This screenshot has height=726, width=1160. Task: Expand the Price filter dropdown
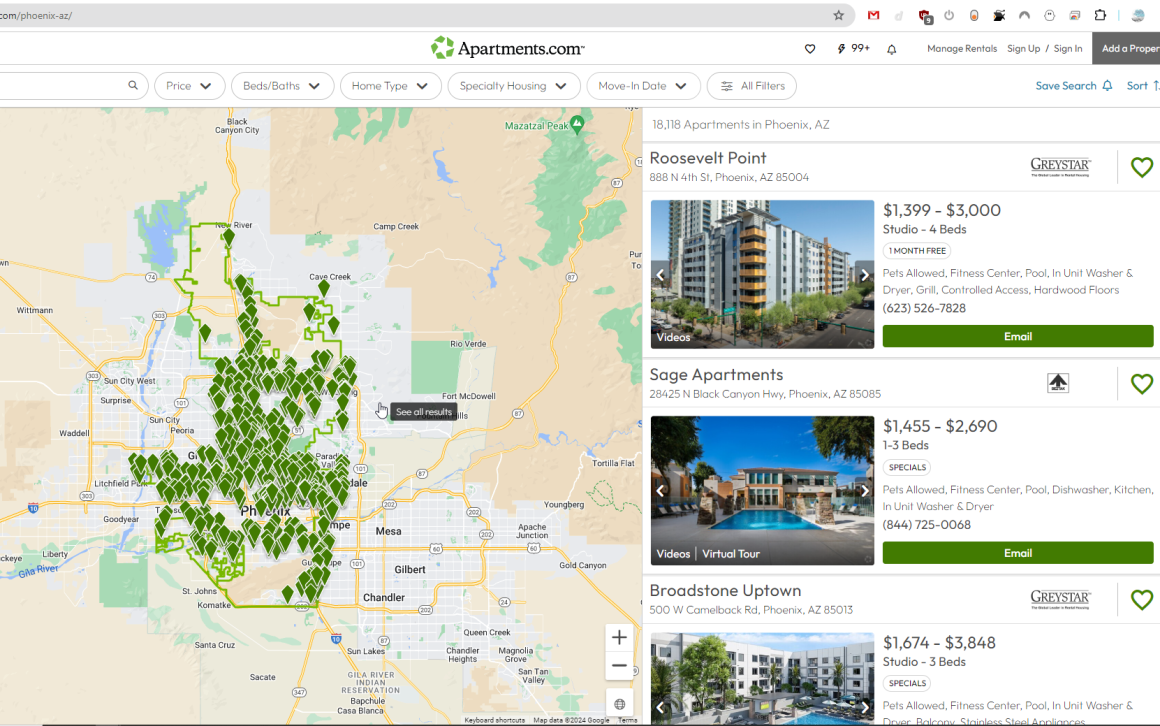click(x=189, y=86)
